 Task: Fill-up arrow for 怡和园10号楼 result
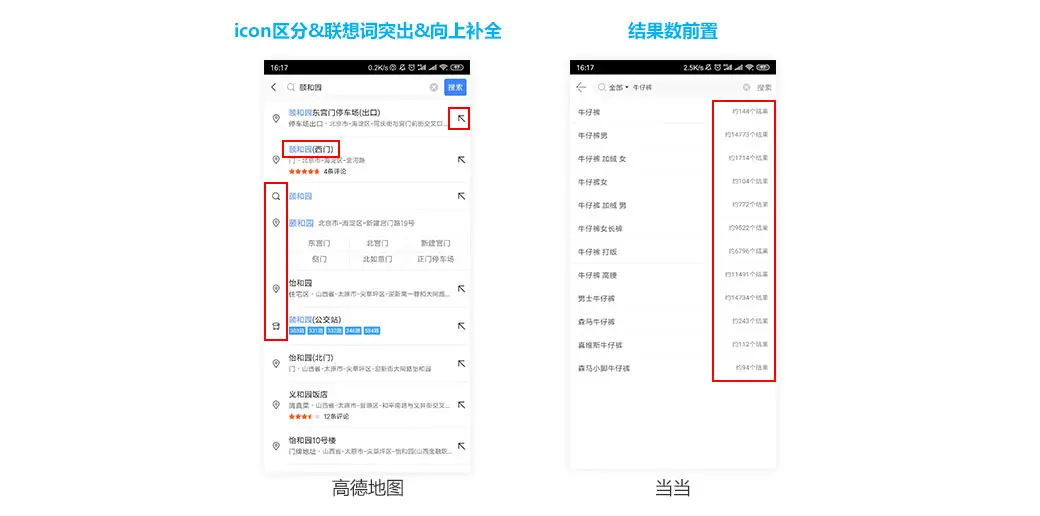462,446
